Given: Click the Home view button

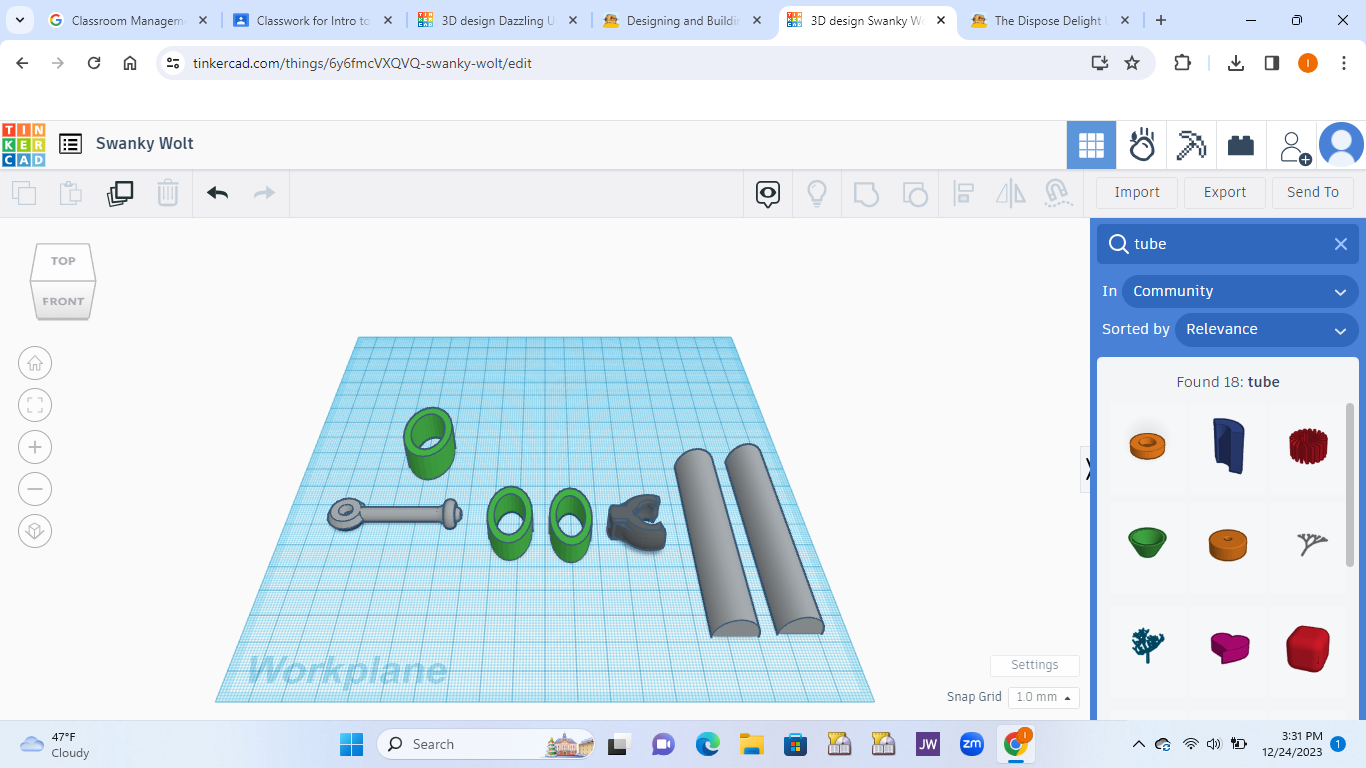Looking at the screenshot, I should point(35,363).
